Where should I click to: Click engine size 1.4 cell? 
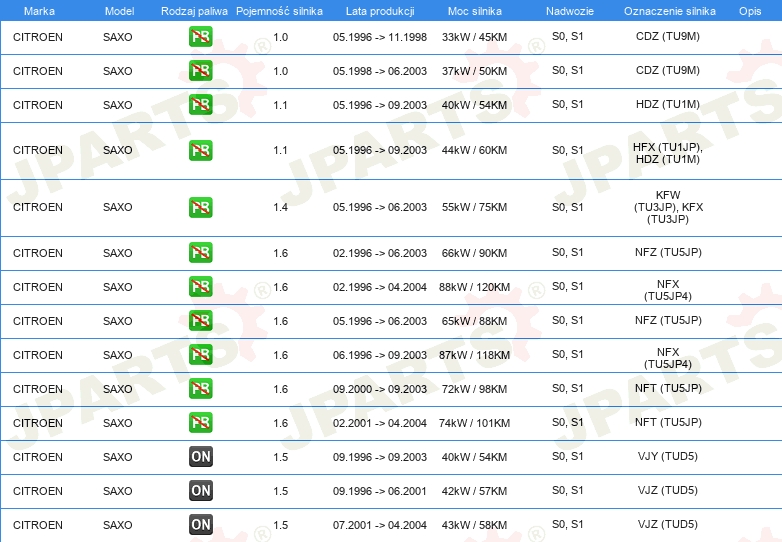pyautogui.click(x=280, y=207)
